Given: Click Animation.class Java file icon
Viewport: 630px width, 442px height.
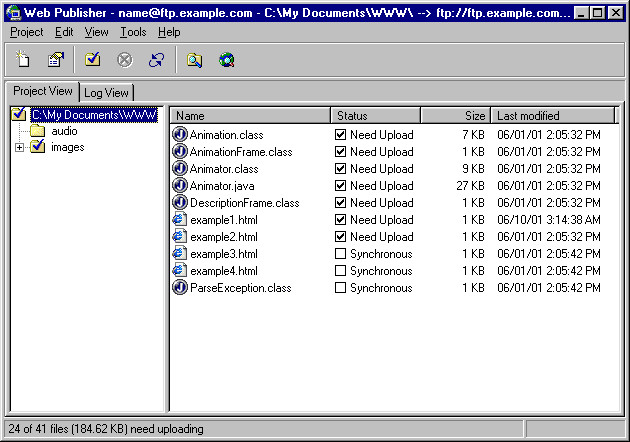Looking at the screenshot, I should point(180,134).
